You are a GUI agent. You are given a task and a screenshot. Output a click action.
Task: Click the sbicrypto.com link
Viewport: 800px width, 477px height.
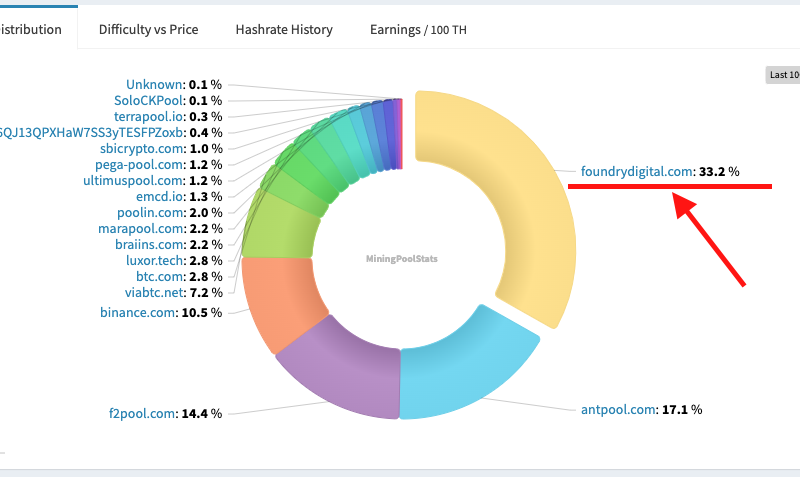[x=142, y=148]
